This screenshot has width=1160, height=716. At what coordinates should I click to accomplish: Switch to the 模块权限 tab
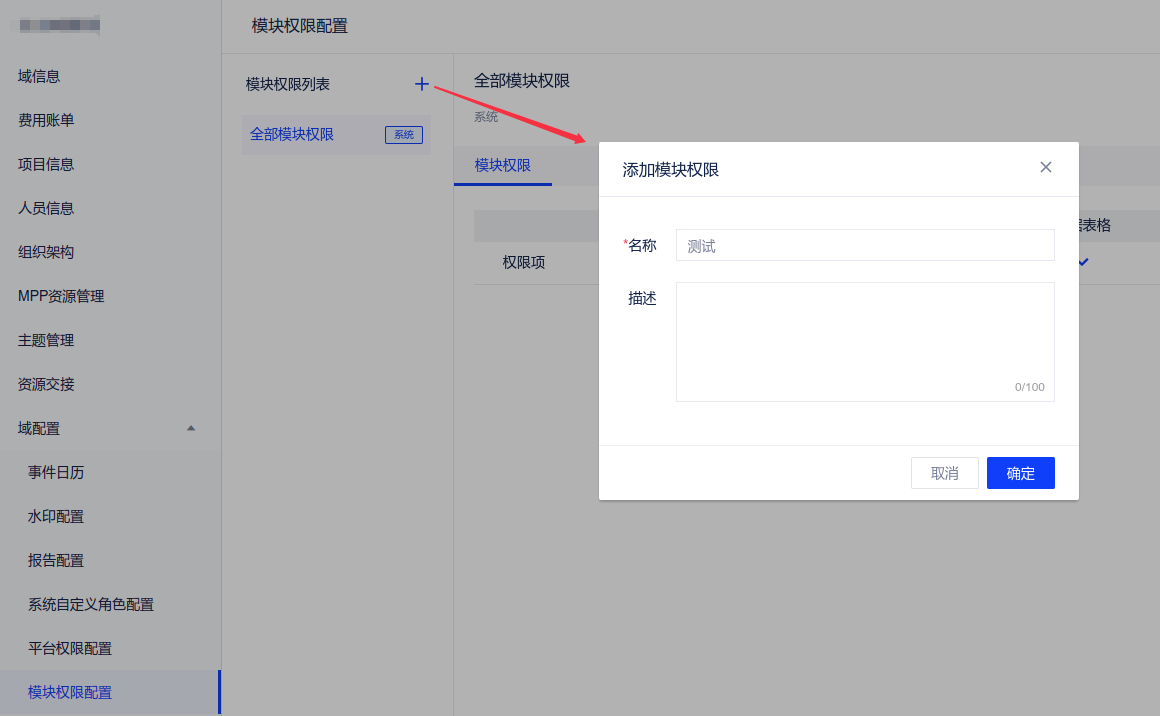(502, 166)
